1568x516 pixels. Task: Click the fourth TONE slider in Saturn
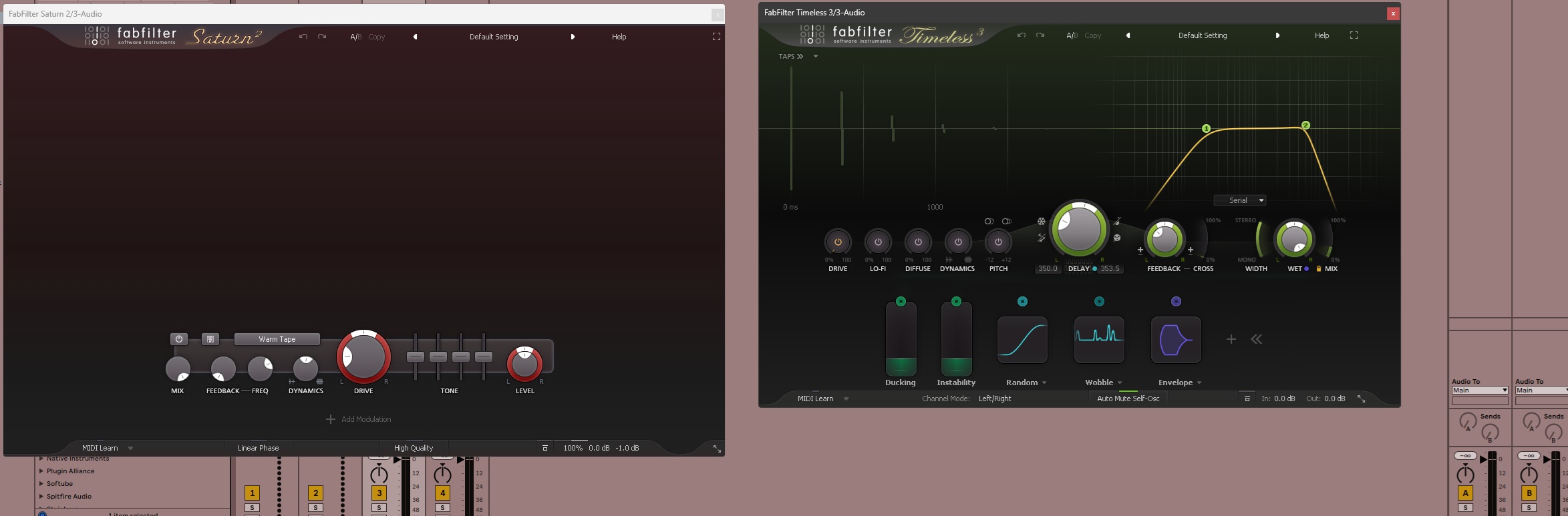(484, 356)
